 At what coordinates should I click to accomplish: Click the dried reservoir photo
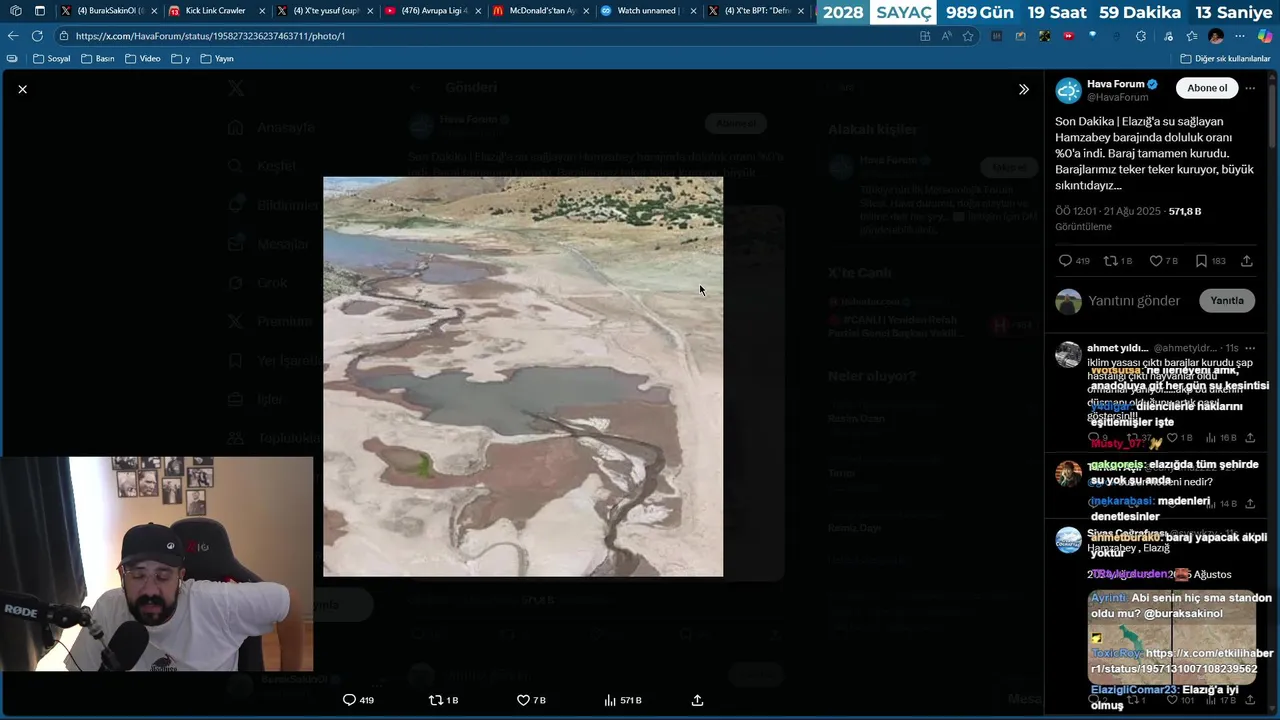(523, 377)
